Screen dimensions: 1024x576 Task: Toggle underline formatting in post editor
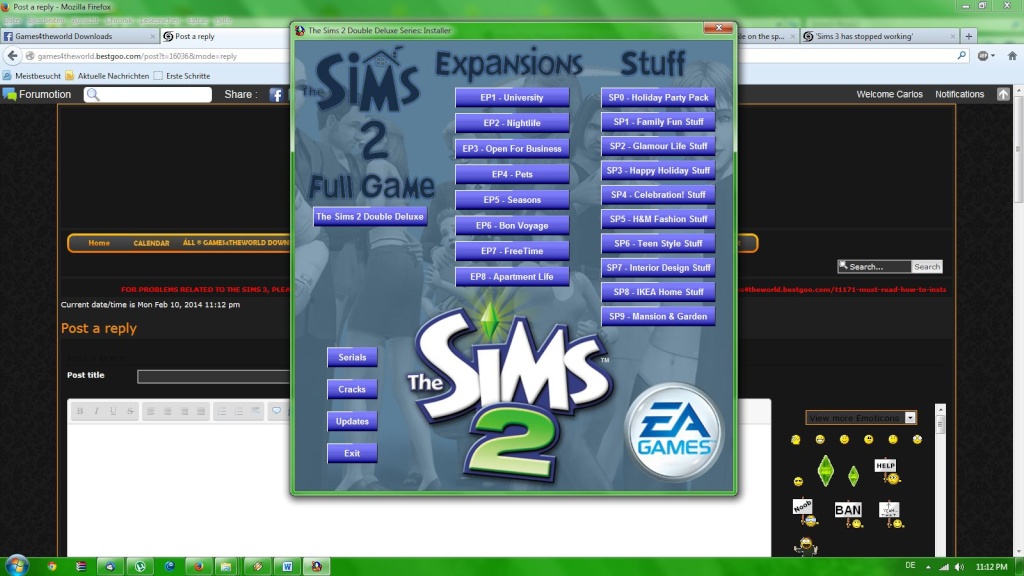(113, 411)
